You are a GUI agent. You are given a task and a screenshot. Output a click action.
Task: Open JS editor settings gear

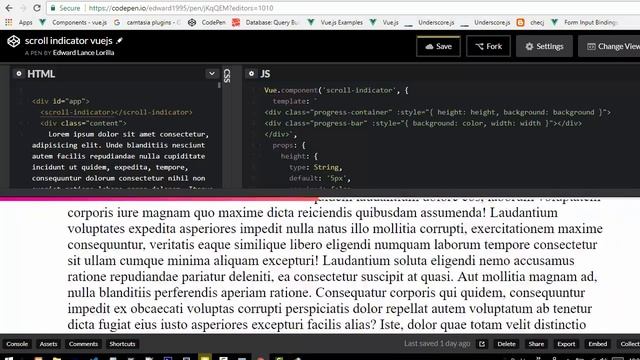251,74
